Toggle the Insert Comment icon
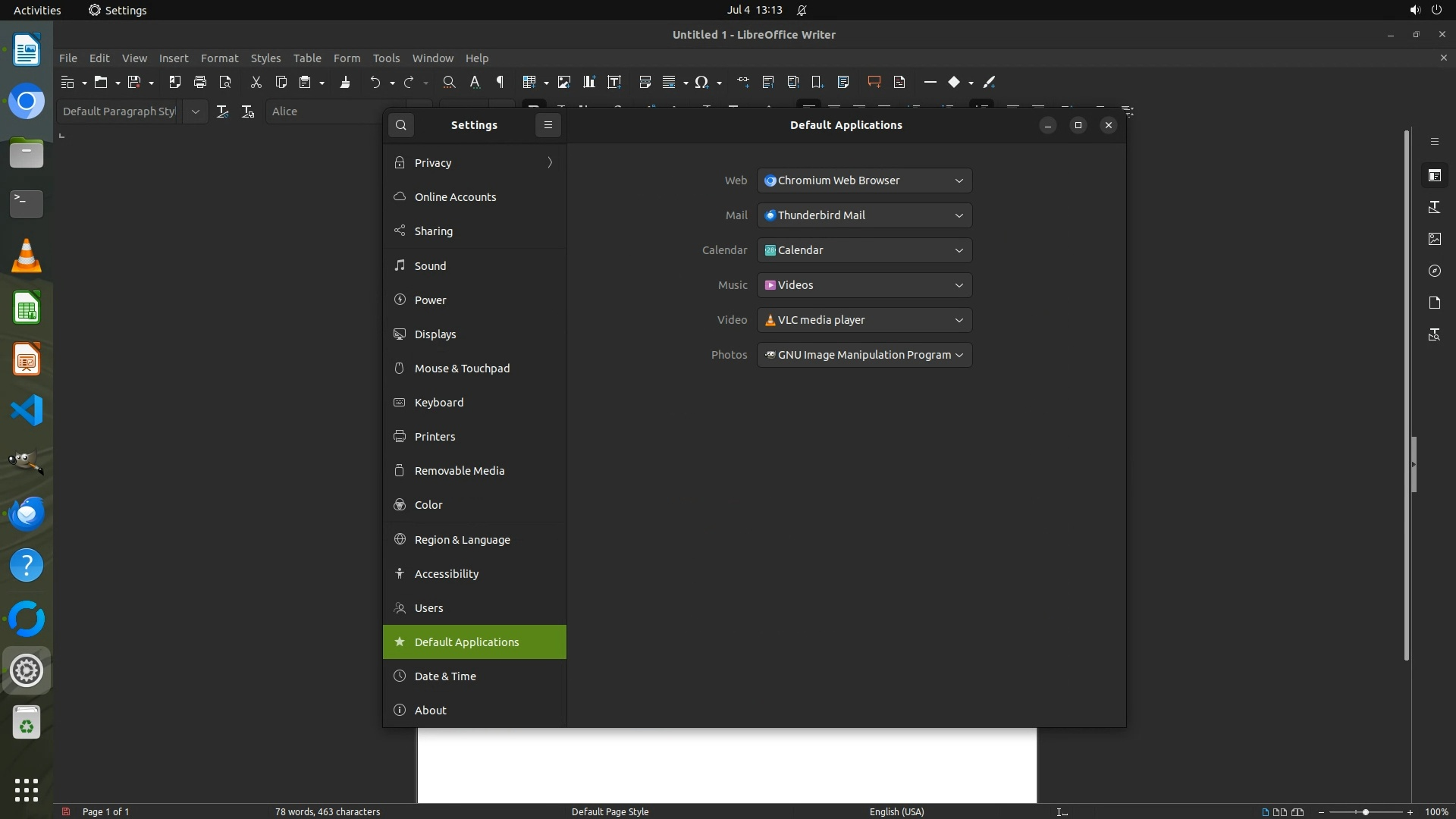The image size is (1456, 819). coord(874,82)
